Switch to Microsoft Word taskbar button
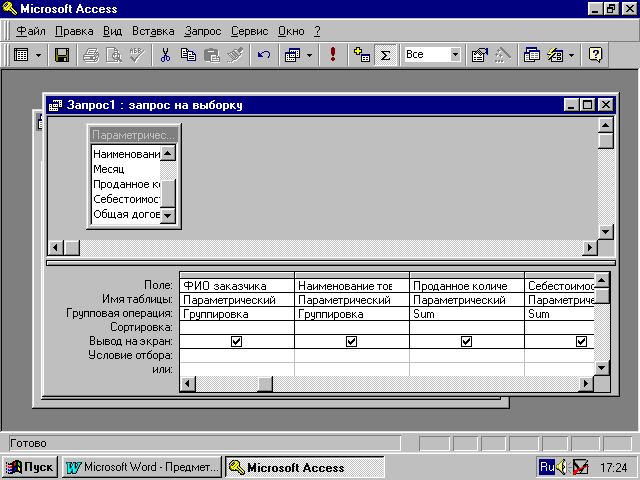 coord(142,467)
